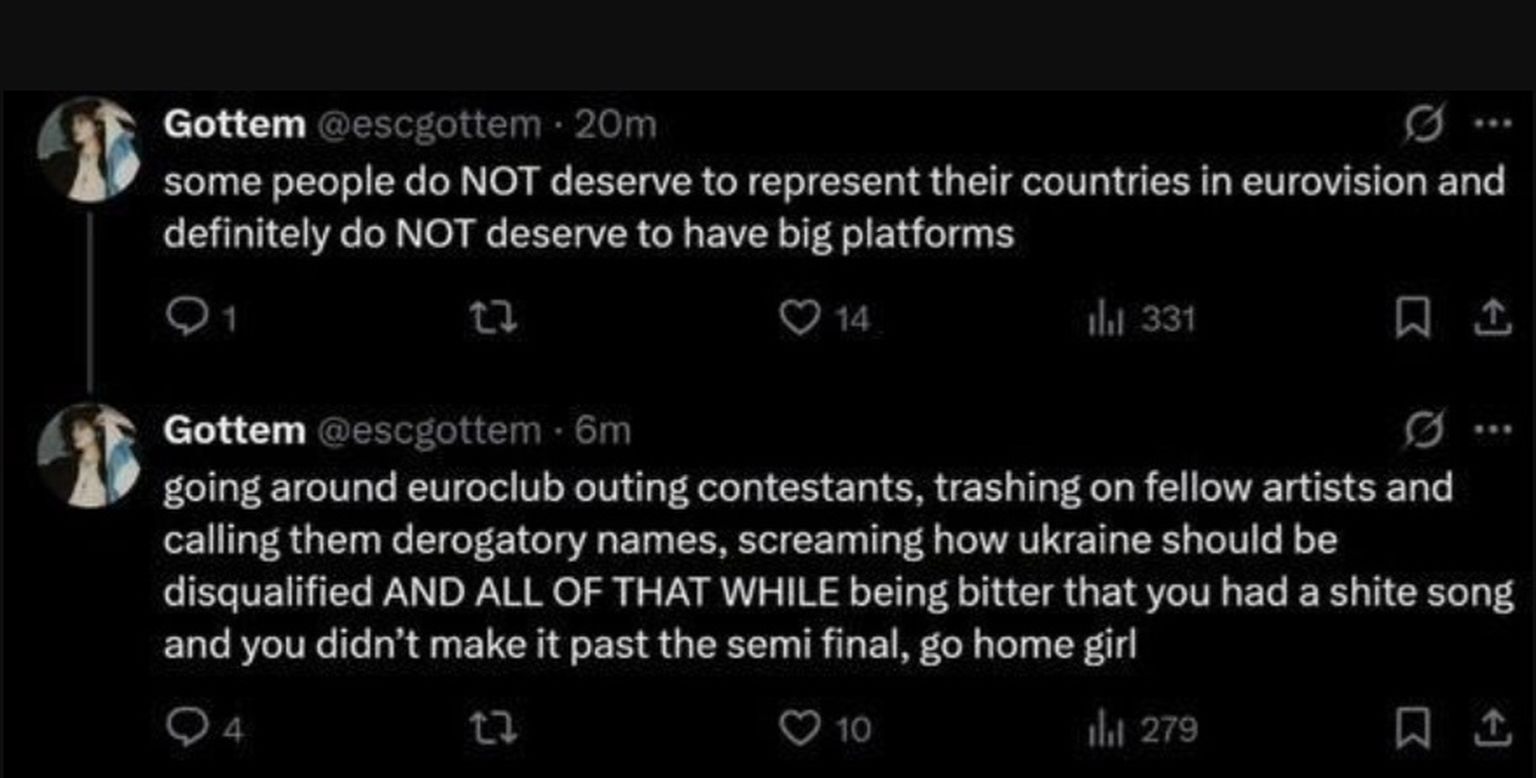Repost the first tweet about eurovision
Viewport: 1536px width, 778px height.
496,318
